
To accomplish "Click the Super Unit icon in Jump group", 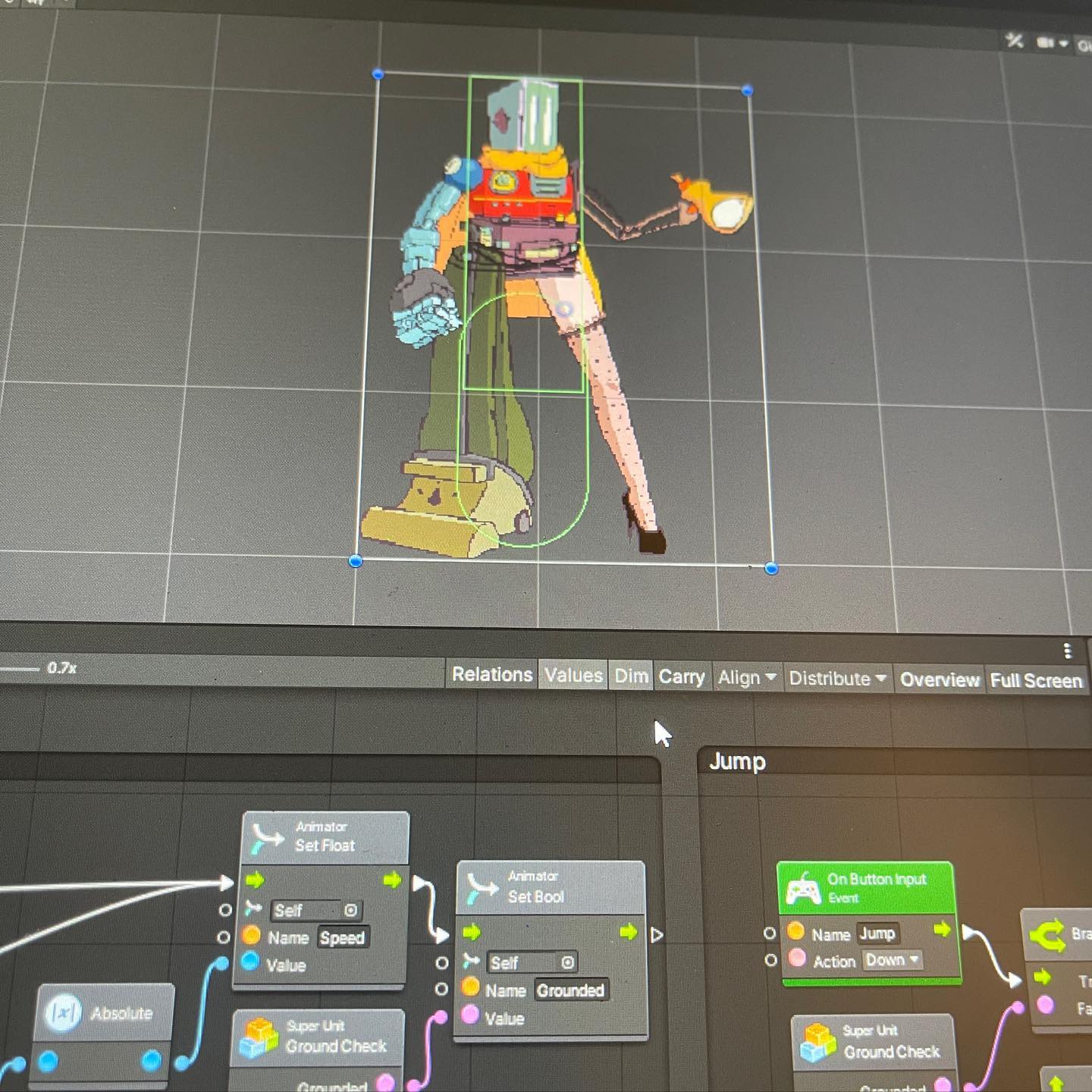I will point(819,1042).
